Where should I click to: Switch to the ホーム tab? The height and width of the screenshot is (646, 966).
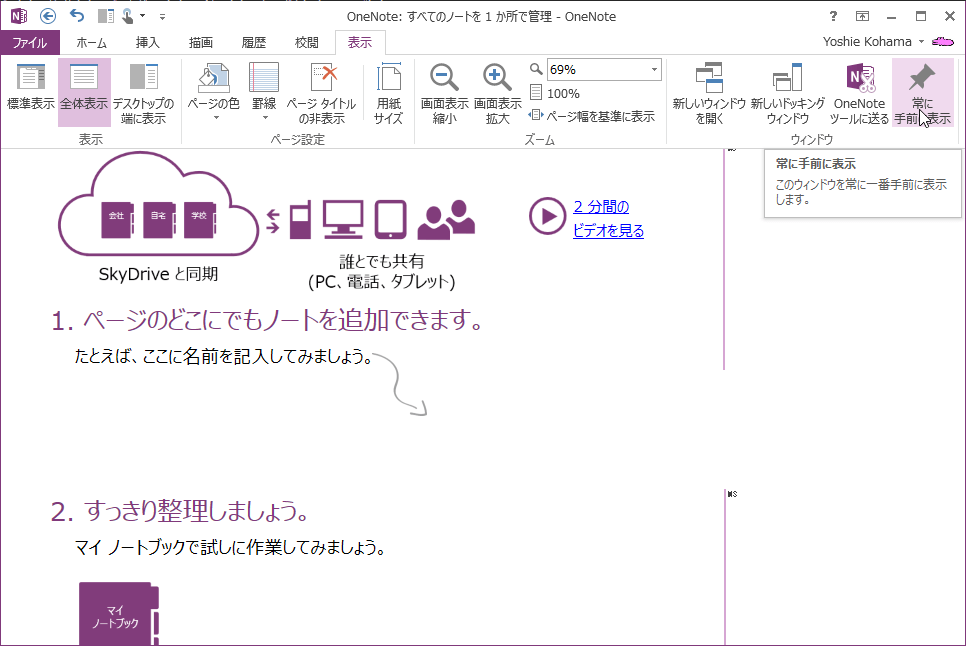pos(91,42)
